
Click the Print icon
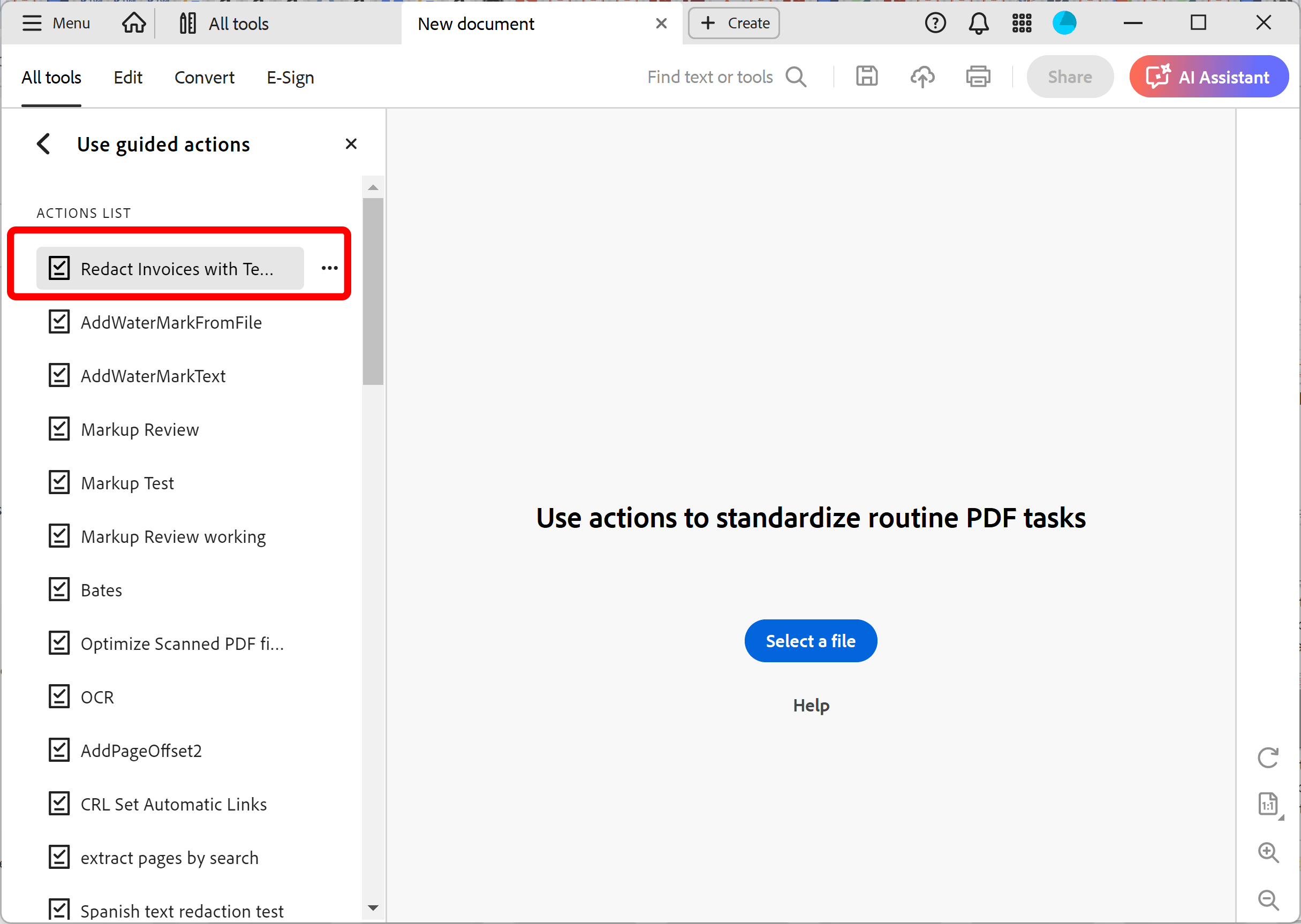[x=978, y=76]
